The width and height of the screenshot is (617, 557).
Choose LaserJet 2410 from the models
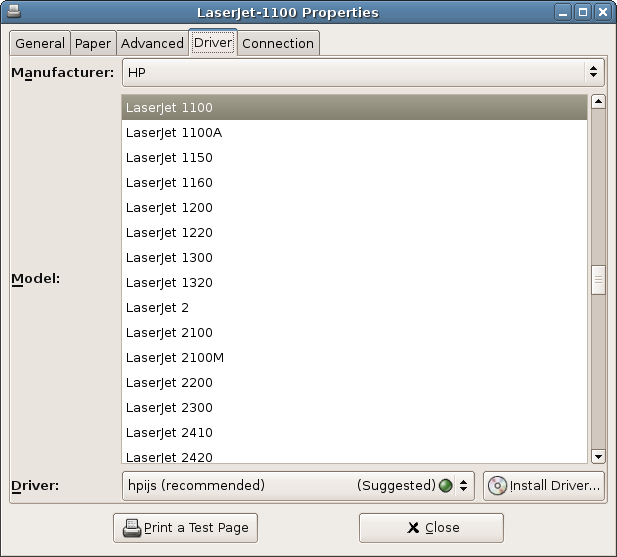click(x=354, y=432)
